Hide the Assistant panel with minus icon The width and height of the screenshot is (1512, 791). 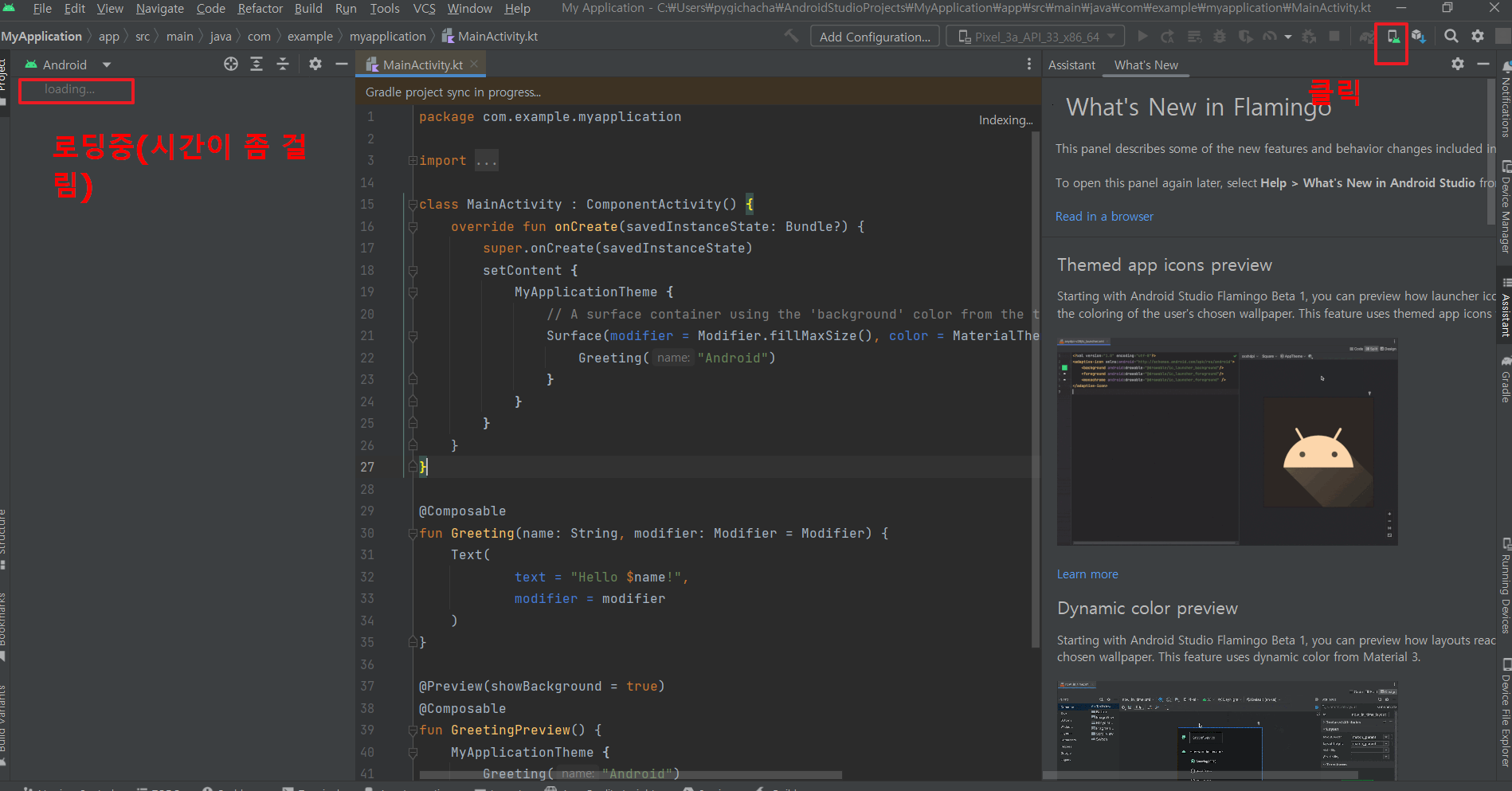(x=1483, y=64)
